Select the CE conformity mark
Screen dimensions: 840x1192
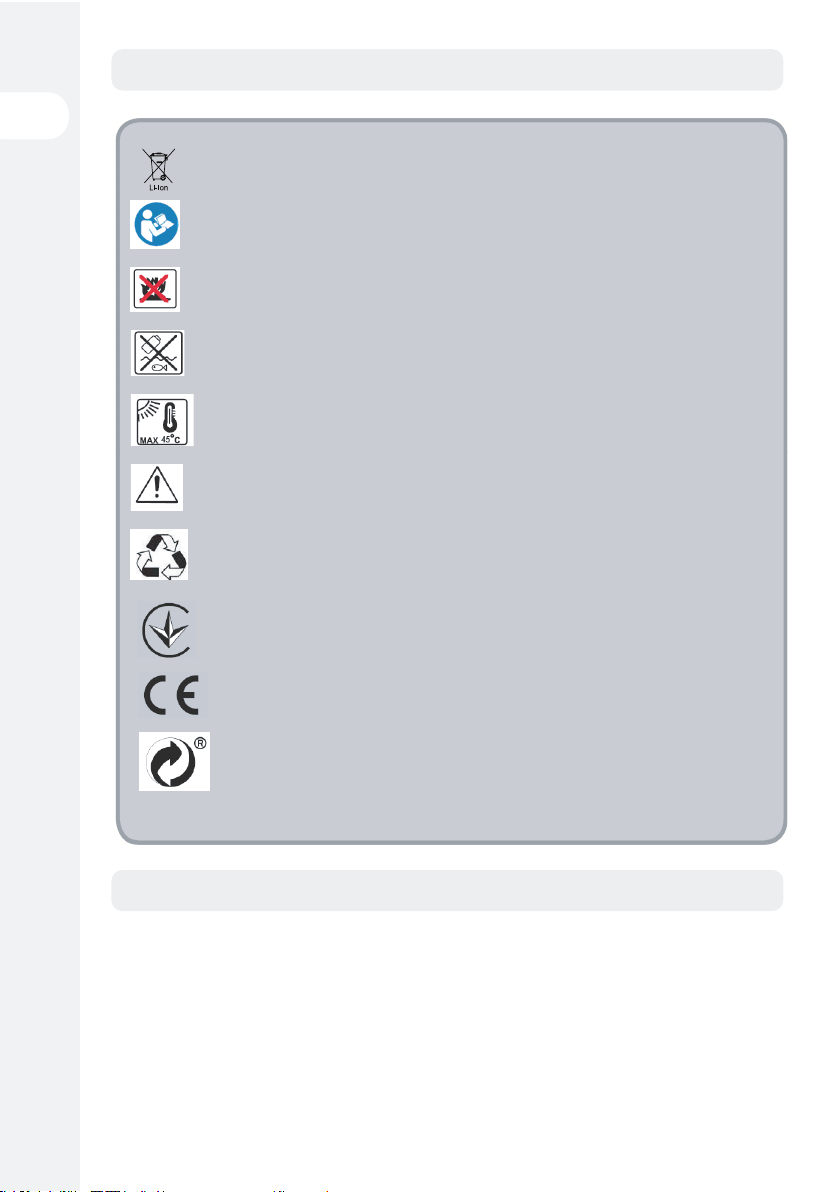pos(171,695)
